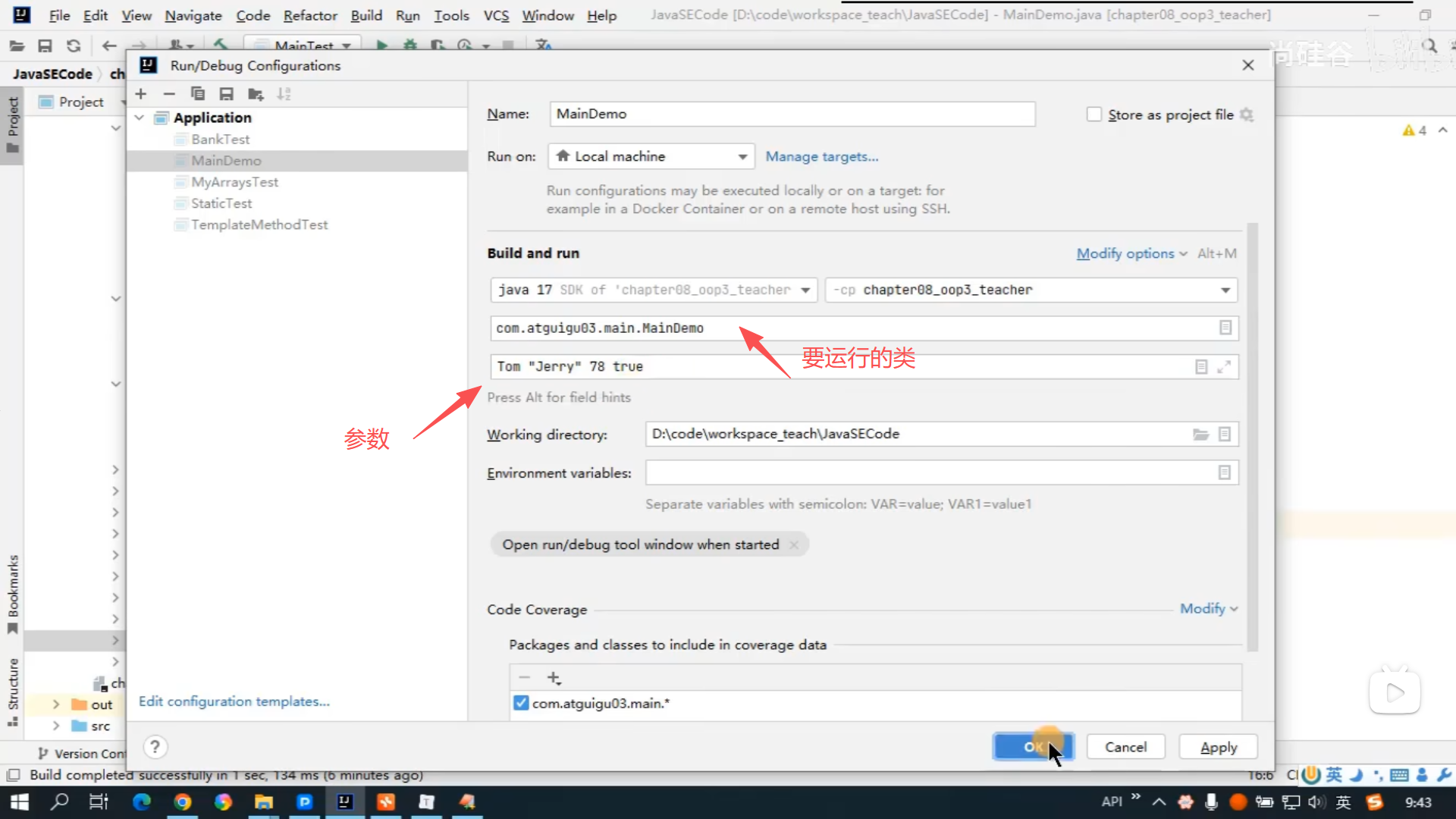Save configuration using toolbar disk icon

click(x=226, y=94)
